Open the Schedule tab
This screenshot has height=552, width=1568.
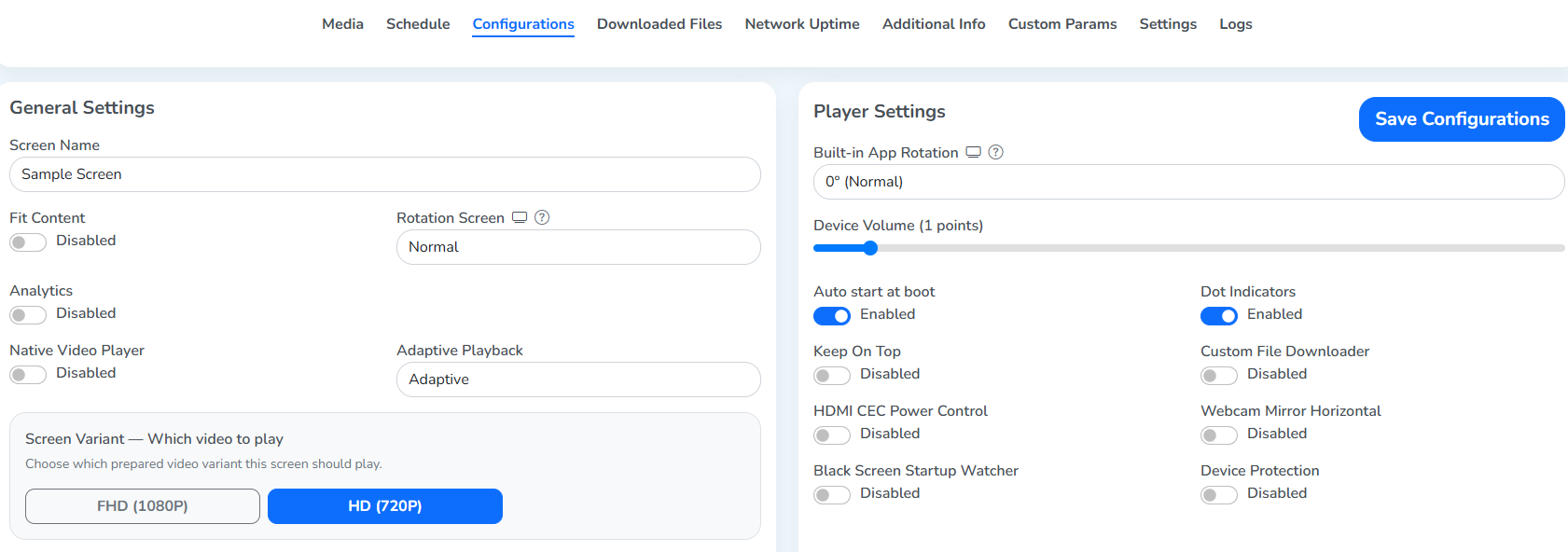(418, 24)
